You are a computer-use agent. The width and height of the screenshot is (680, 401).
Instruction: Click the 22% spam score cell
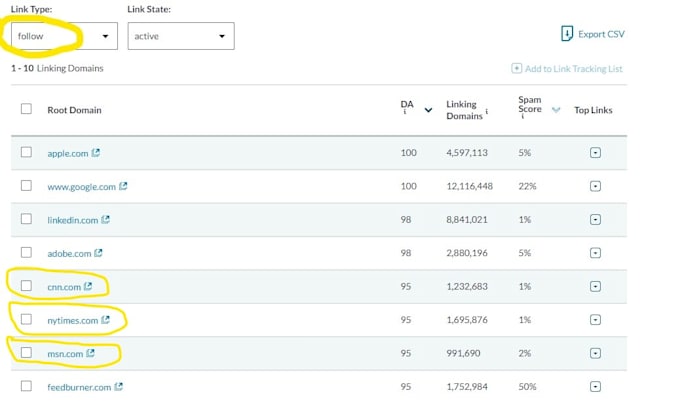527,186
